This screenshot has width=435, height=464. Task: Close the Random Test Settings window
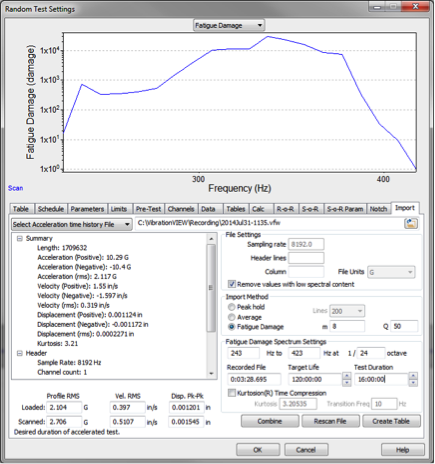[415, 6]
